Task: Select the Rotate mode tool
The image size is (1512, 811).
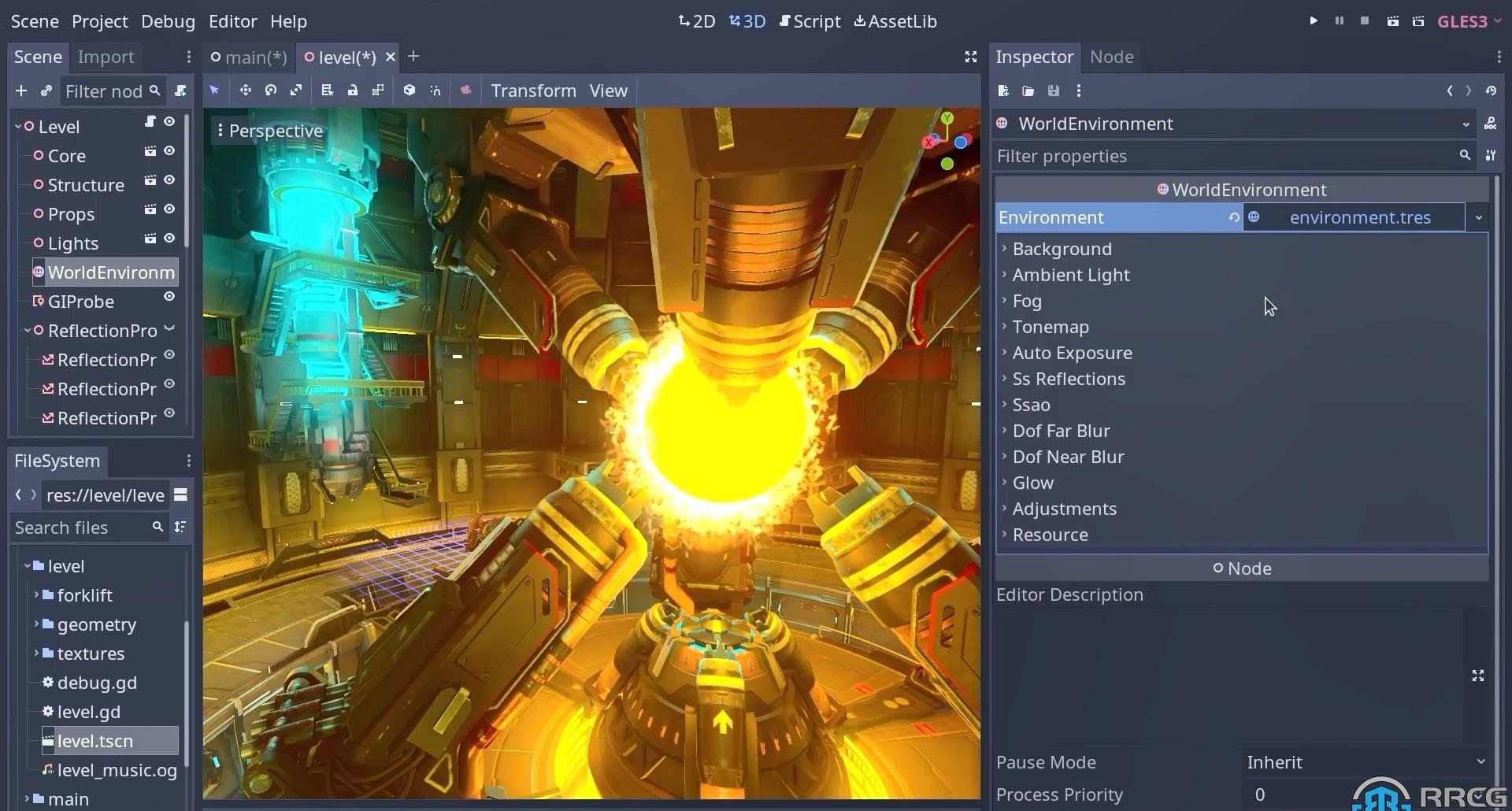Action: coord(271,91)
